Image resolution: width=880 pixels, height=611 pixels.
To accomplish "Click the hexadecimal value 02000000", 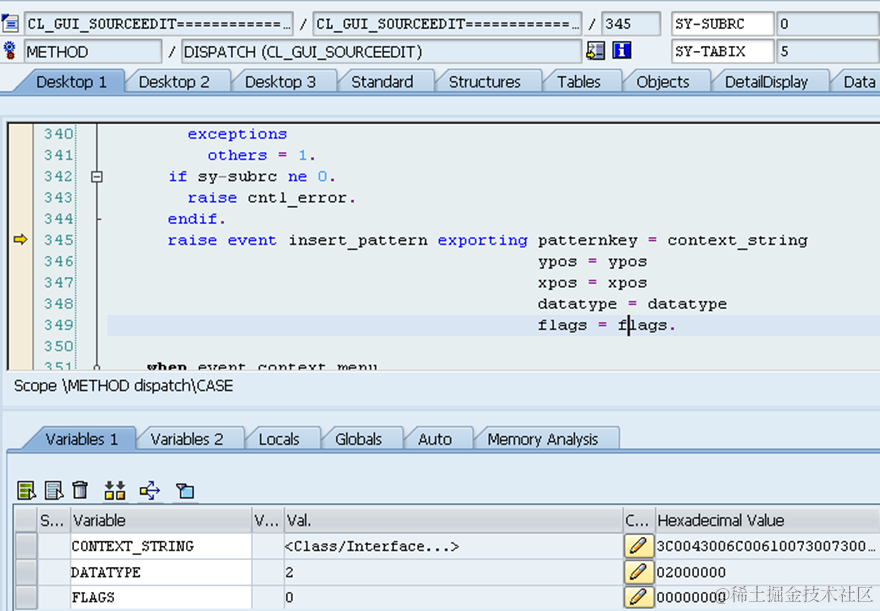I will 691,572.
